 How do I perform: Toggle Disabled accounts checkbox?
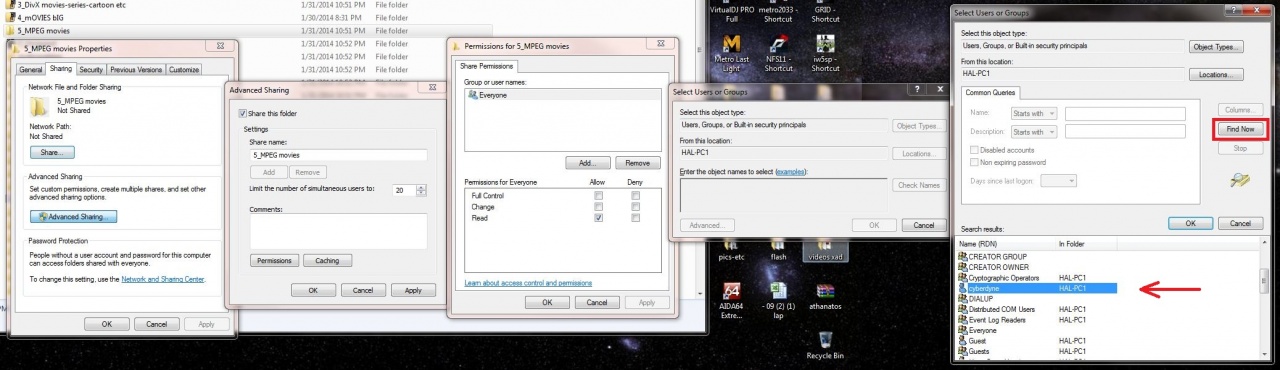point(975,150)
